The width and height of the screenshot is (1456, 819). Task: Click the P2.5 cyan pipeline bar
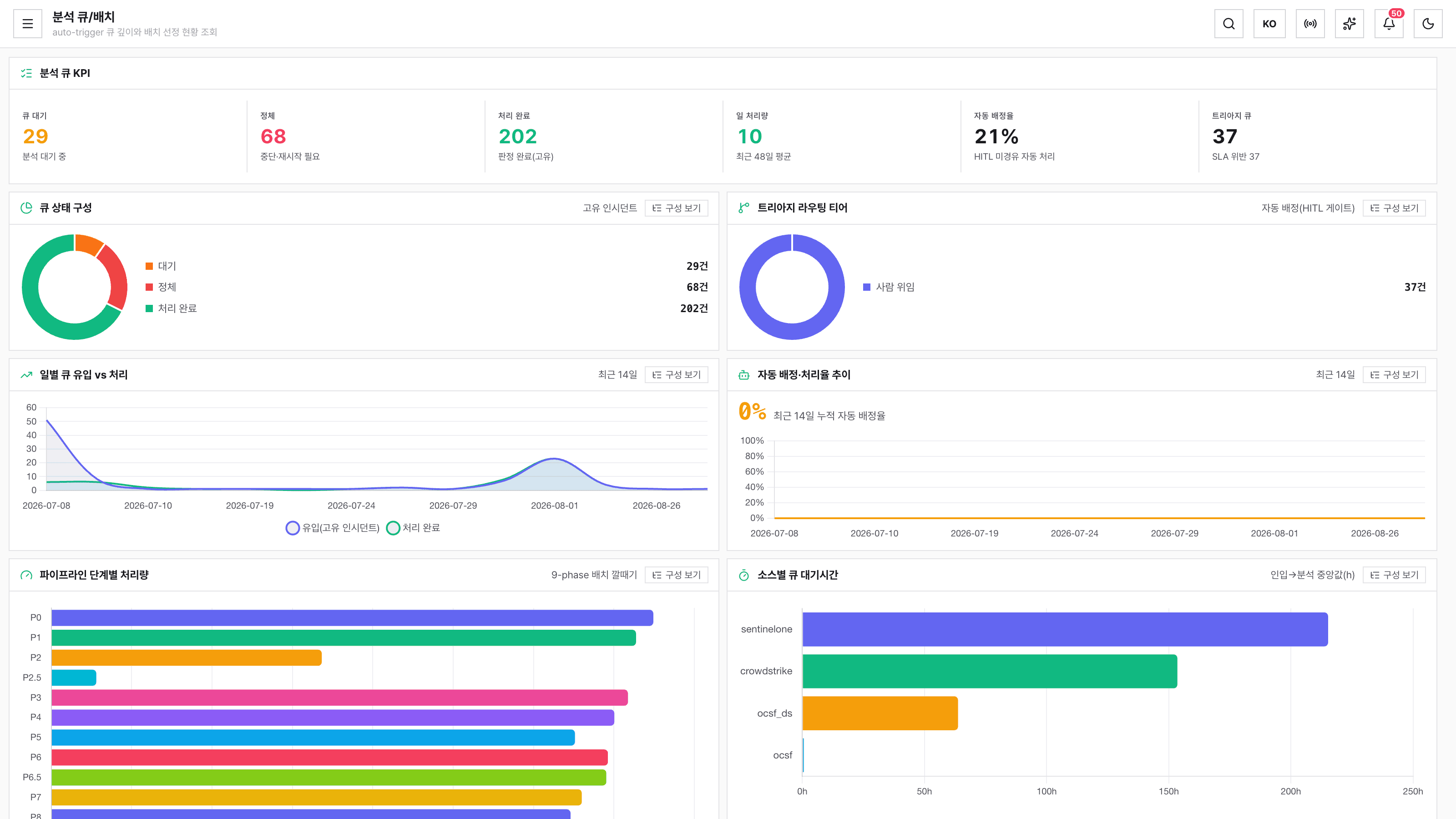(74, 677)
